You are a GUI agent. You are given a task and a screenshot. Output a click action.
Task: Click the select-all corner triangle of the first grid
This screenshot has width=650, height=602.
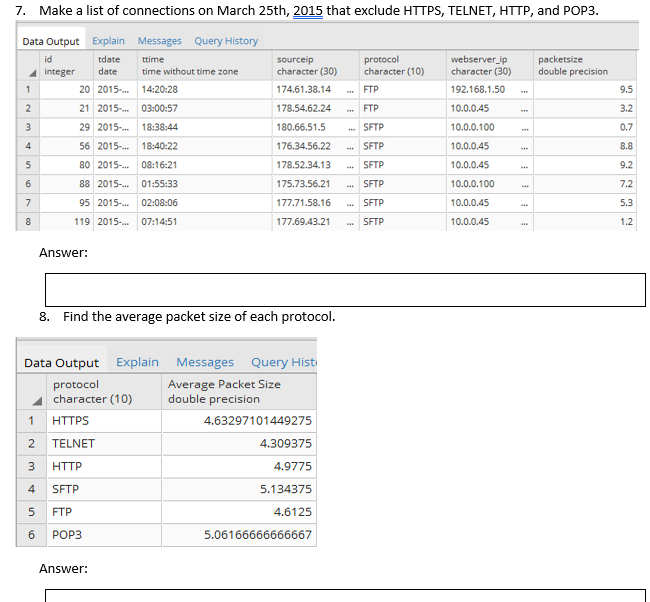(32, 73)
